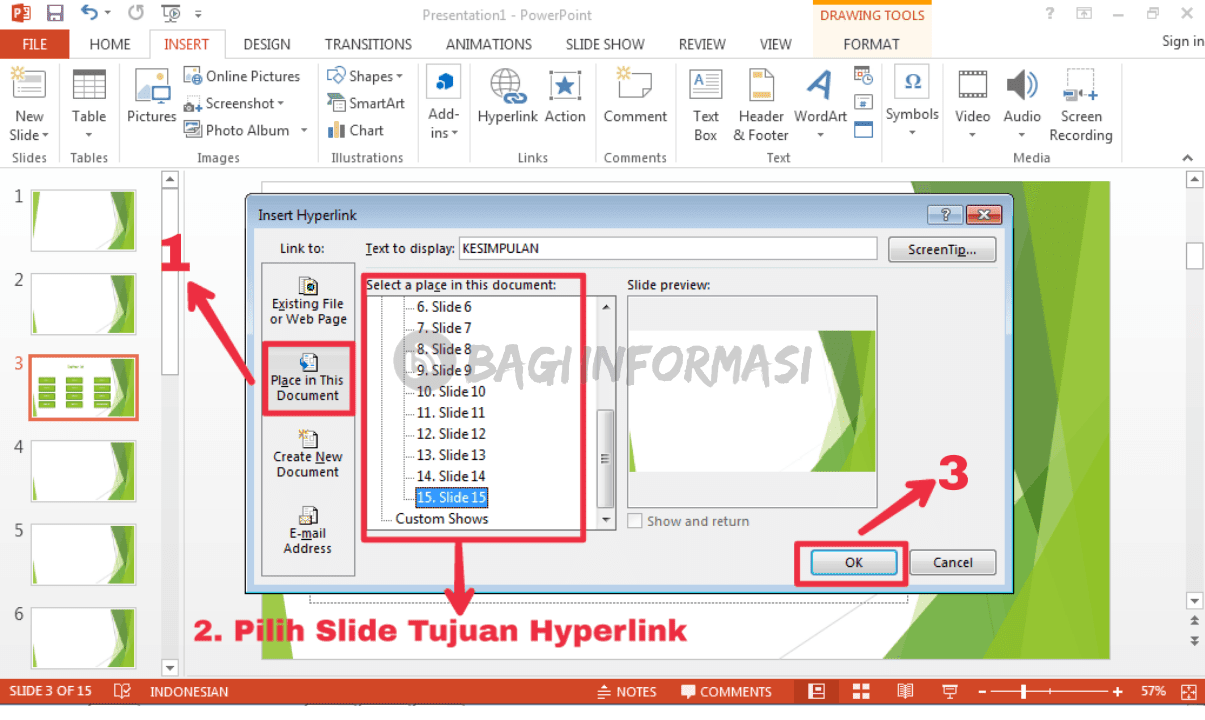This screenshot has height=720, width=1205.
Task: Open PowerPoint Help question mark
Action: (1049, 13)
